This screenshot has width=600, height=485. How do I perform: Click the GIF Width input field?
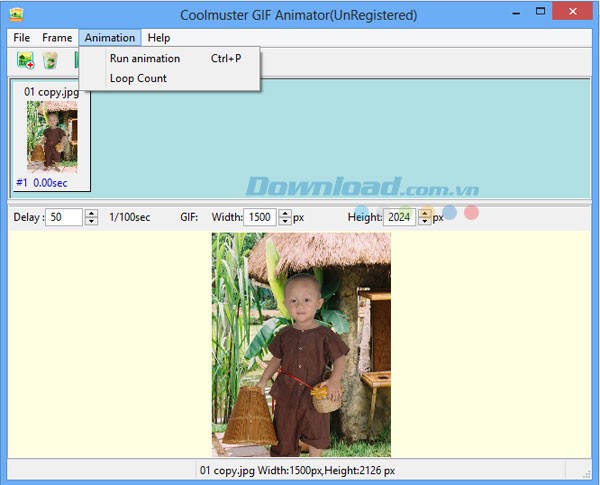point(259,217)
